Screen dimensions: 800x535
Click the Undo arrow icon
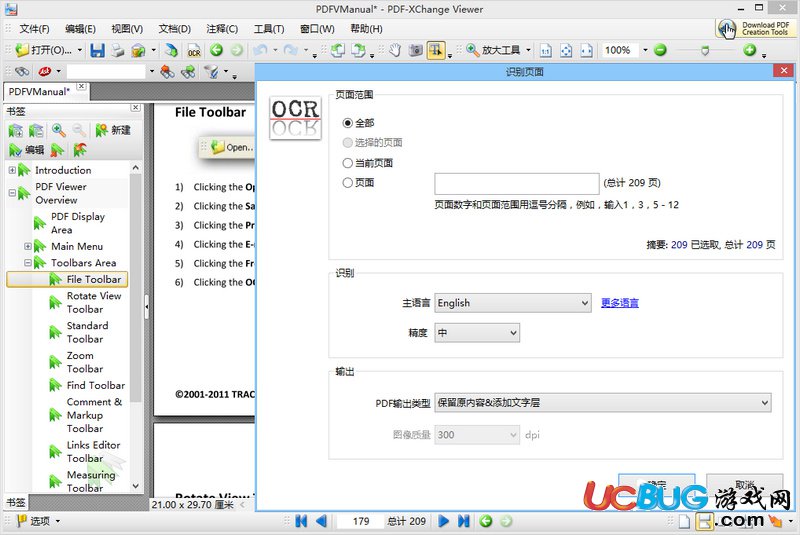click(x=260, y=50)
